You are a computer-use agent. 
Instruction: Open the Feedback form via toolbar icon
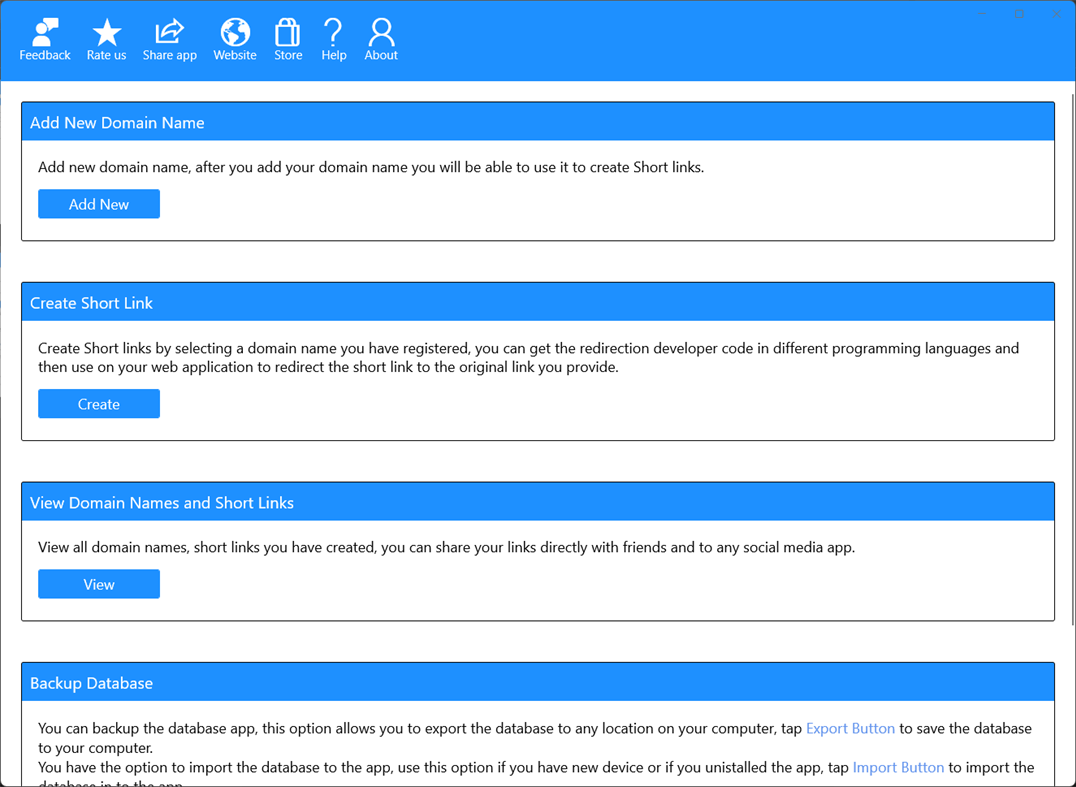coord(44,38)
